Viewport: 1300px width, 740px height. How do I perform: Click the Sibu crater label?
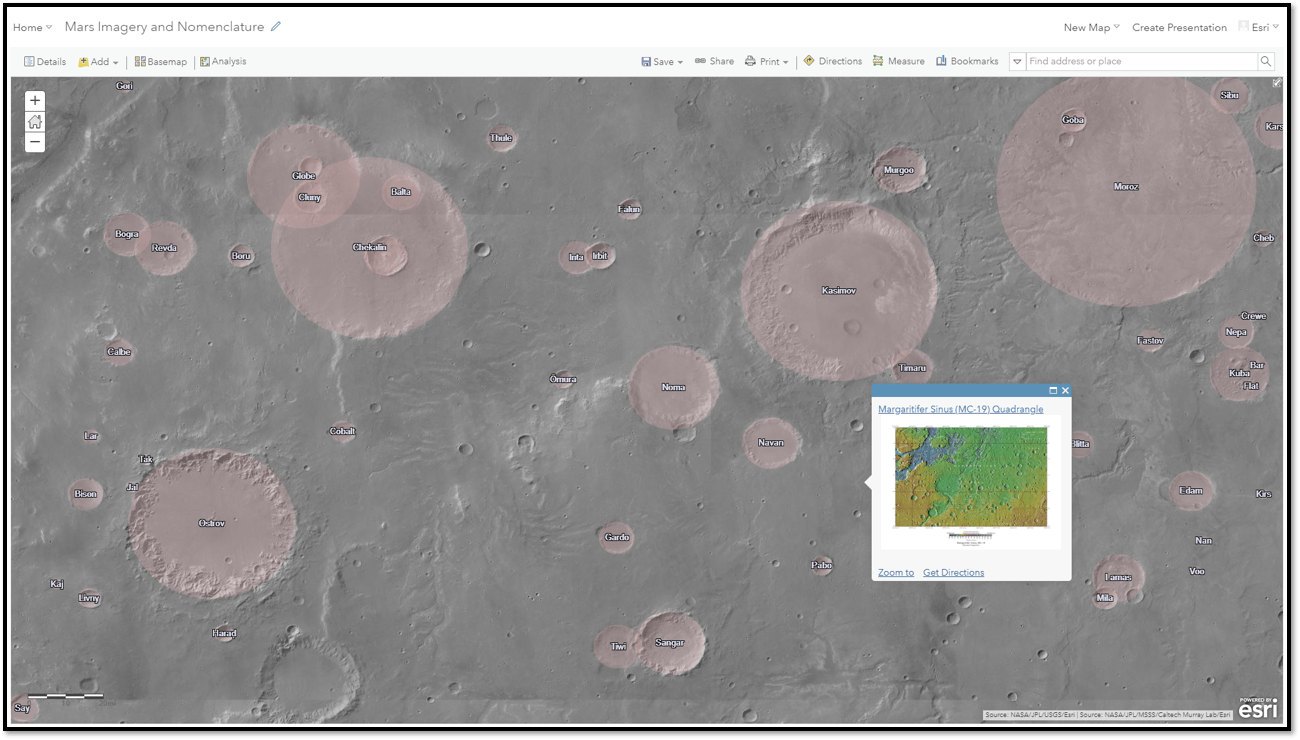click(1229, 95)
